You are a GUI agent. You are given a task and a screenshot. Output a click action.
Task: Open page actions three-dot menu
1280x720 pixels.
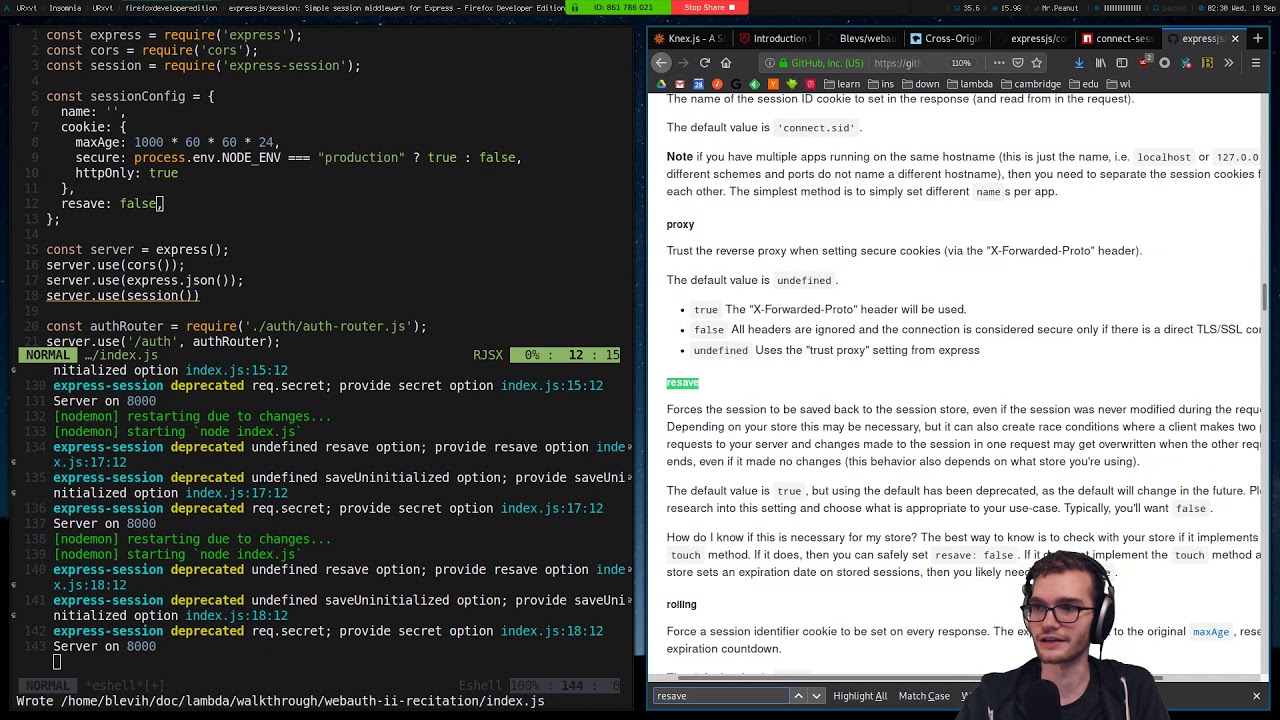[998, 63]
